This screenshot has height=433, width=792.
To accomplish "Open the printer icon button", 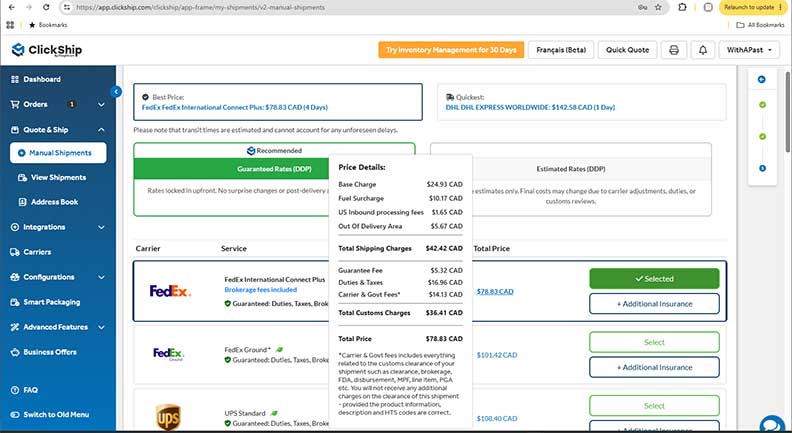I will tap(674, 50).
